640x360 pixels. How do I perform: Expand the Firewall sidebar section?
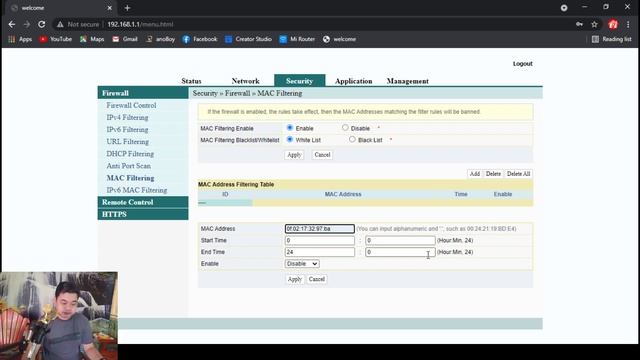(143, 93)
